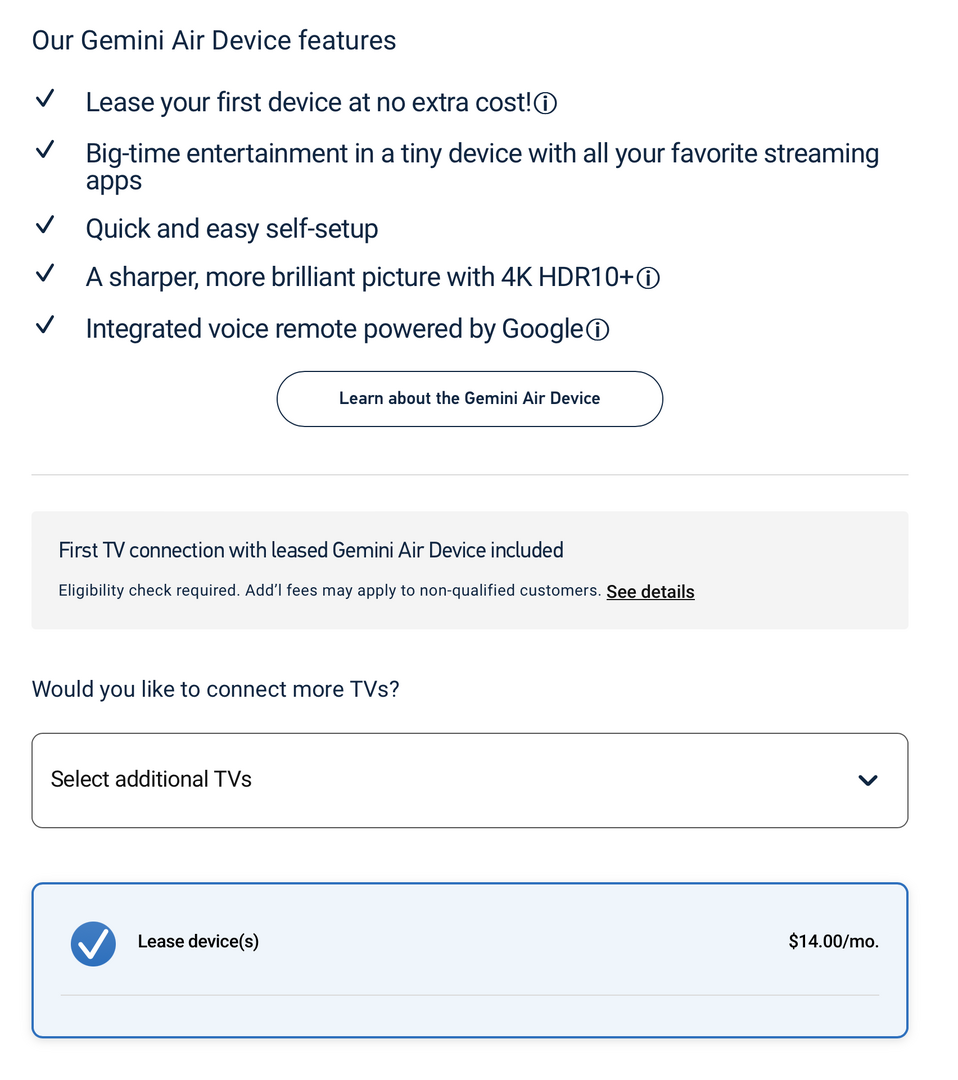Screen dimensions: 958x1080
Task: Click checkmark next to 'sharper, more brilliant picture'
Action: tap(44, 274)
